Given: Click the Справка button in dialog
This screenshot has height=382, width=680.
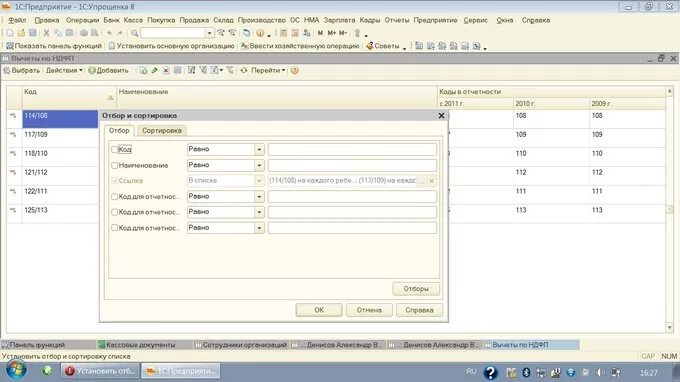Looking at the screenshot, I should [419, 310].
